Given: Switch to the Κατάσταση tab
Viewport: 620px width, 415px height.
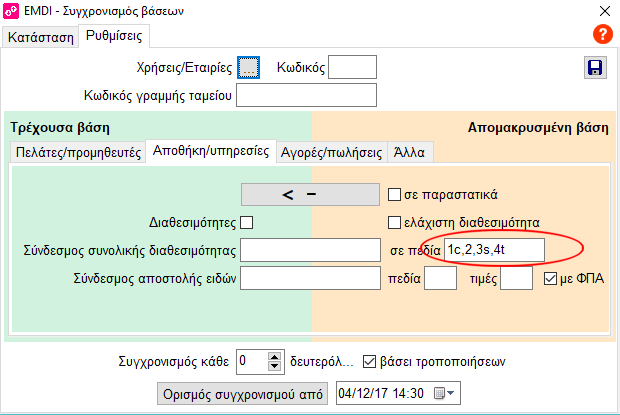Looking at the screenshot, I should tap(40, 37).
